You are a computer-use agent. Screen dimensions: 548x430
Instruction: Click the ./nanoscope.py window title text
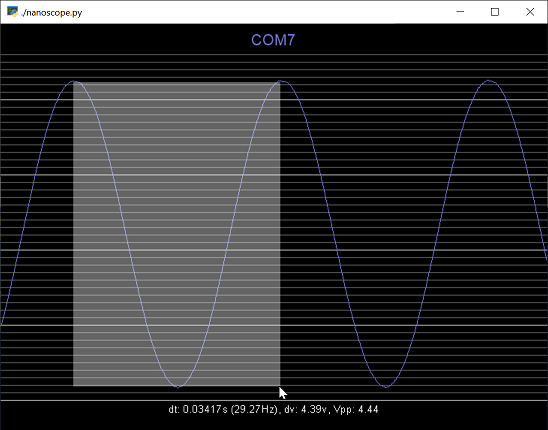coord(52,13)
